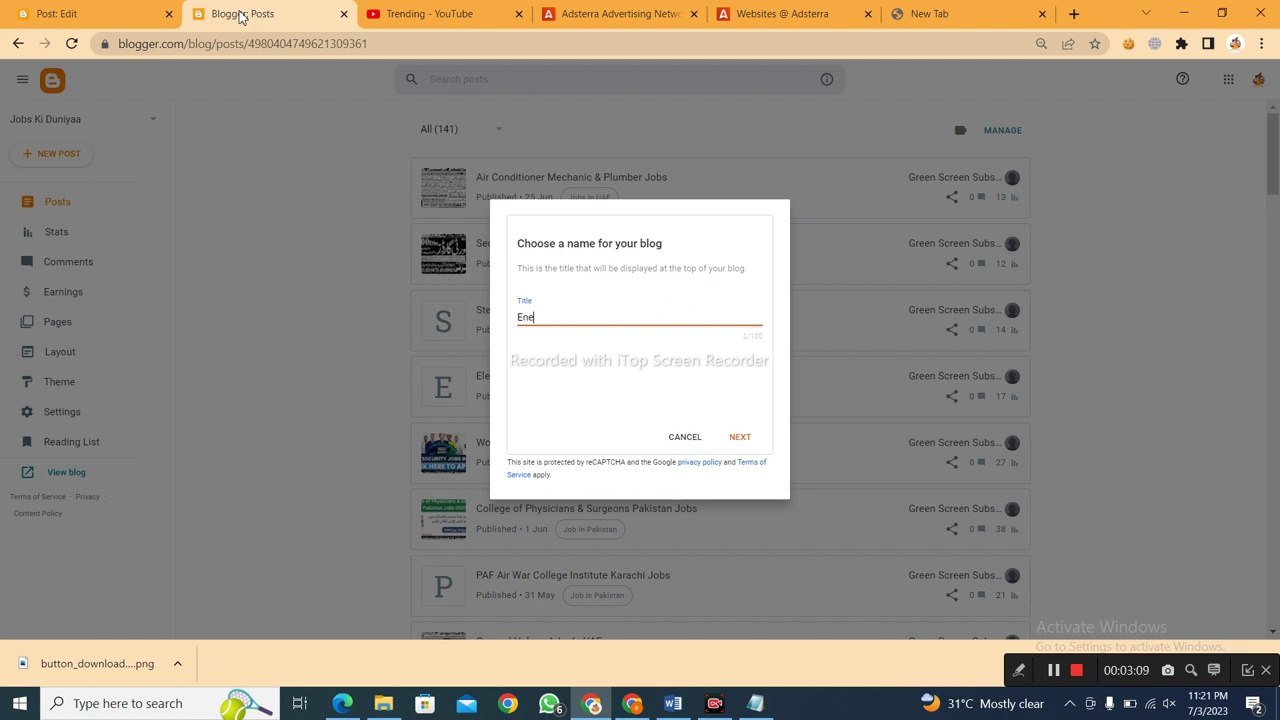Open Blogger help question mark icon
Image resolution: width=1280 pixels, height=720 pixels.
1183,79
